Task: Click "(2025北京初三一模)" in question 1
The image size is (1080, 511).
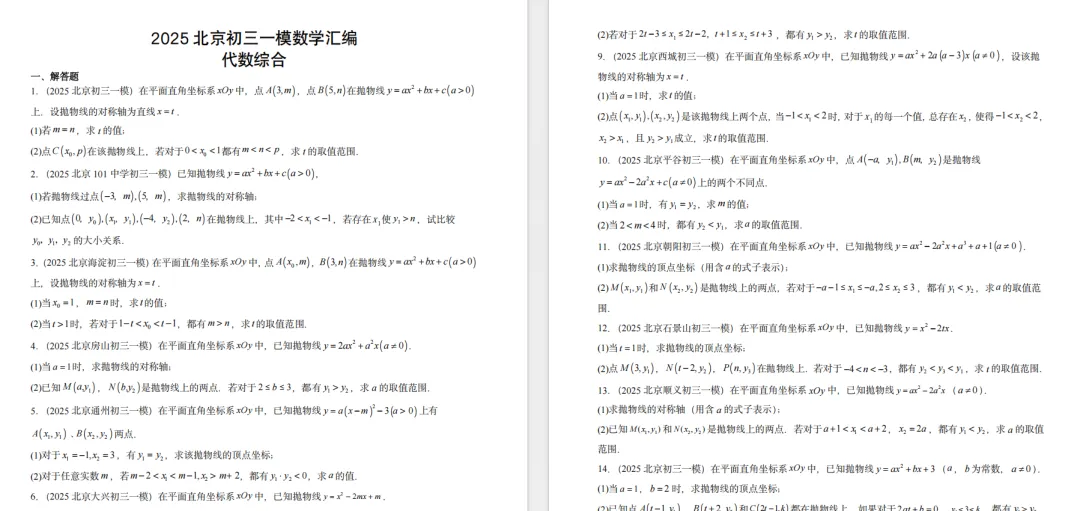Action: pos(88,90)
